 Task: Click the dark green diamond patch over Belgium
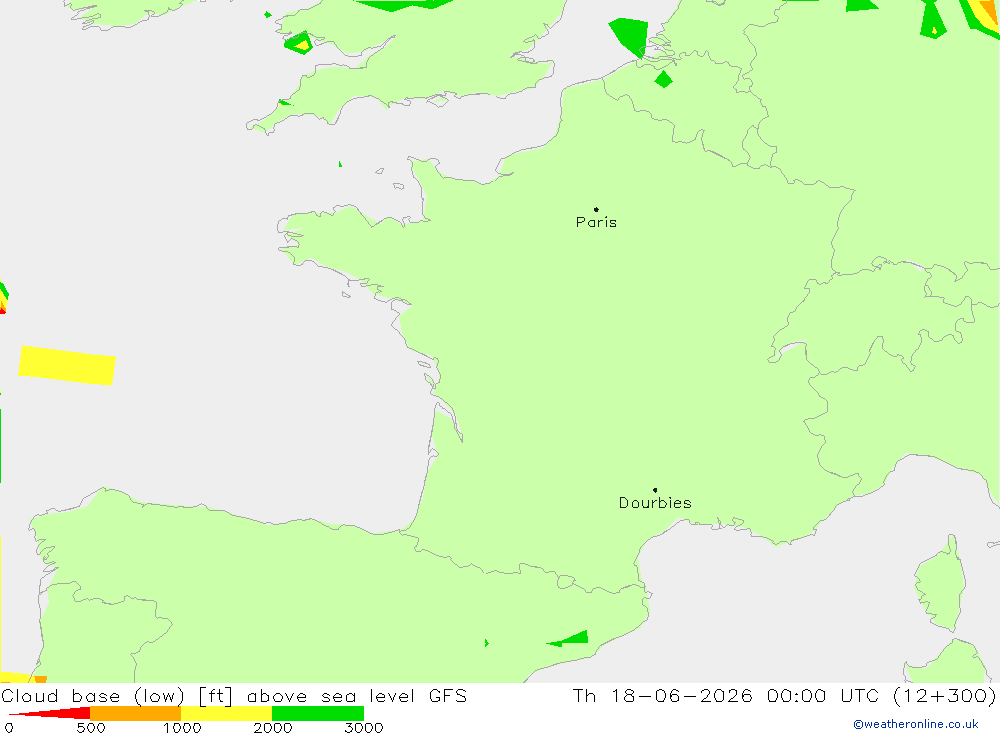[663, 79]
